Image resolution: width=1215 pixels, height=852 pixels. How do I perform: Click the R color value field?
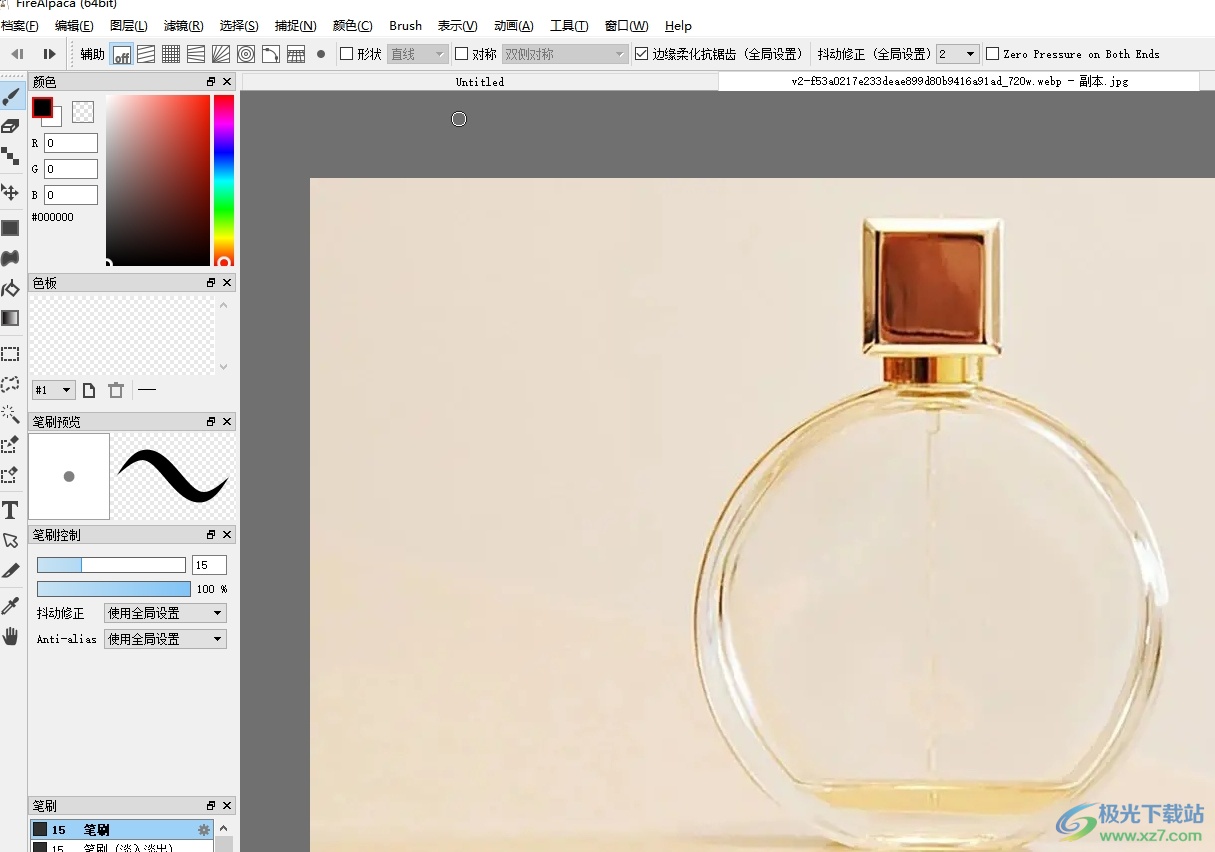coord(71,144)
